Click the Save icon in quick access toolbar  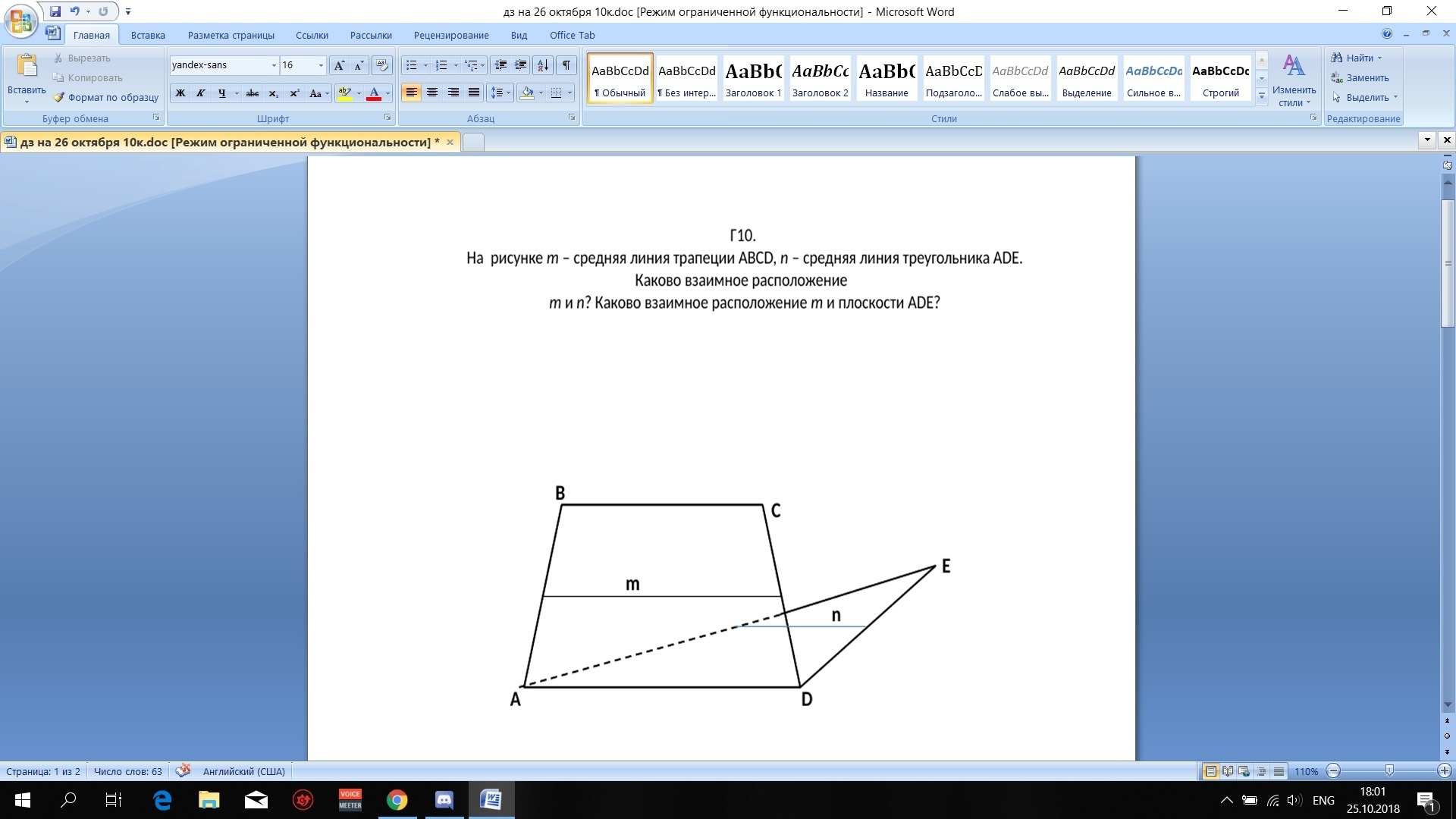point(55,11)
